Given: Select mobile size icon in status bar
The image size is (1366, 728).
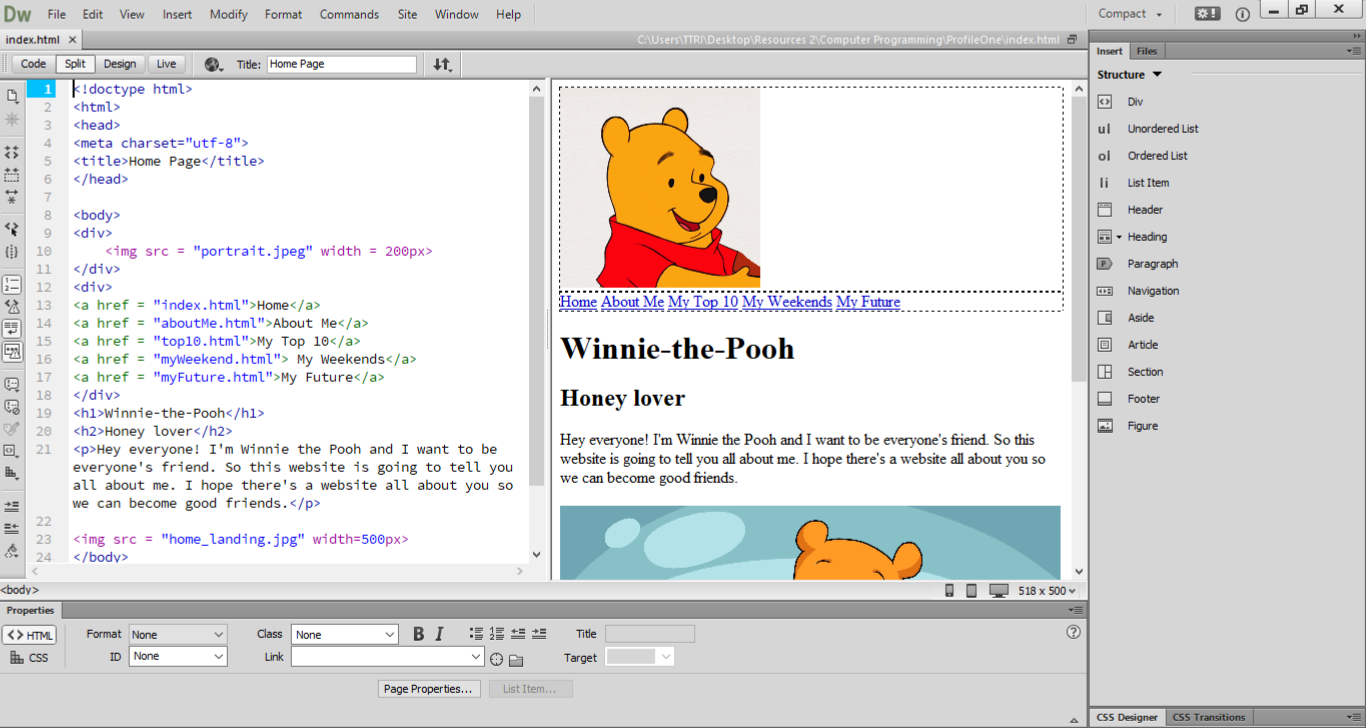Looking at the screenshot, I should 950,591.
